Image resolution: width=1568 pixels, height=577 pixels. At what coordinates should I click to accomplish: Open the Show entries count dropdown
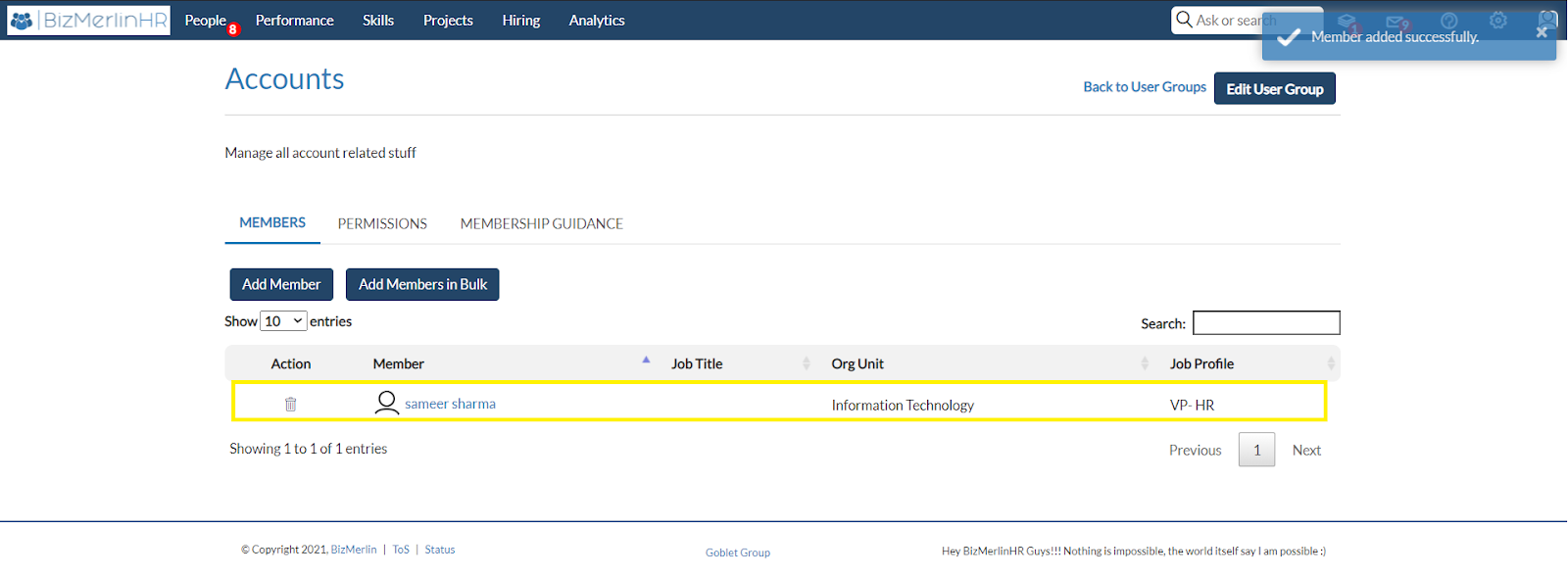point(283,321)
